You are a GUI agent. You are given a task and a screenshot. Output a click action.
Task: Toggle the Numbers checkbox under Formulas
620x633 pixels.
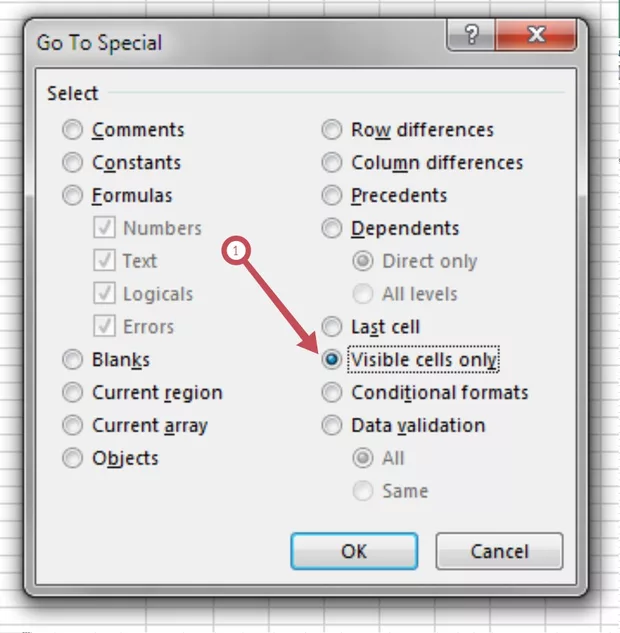pyautogui.click(x=104, y=229)
